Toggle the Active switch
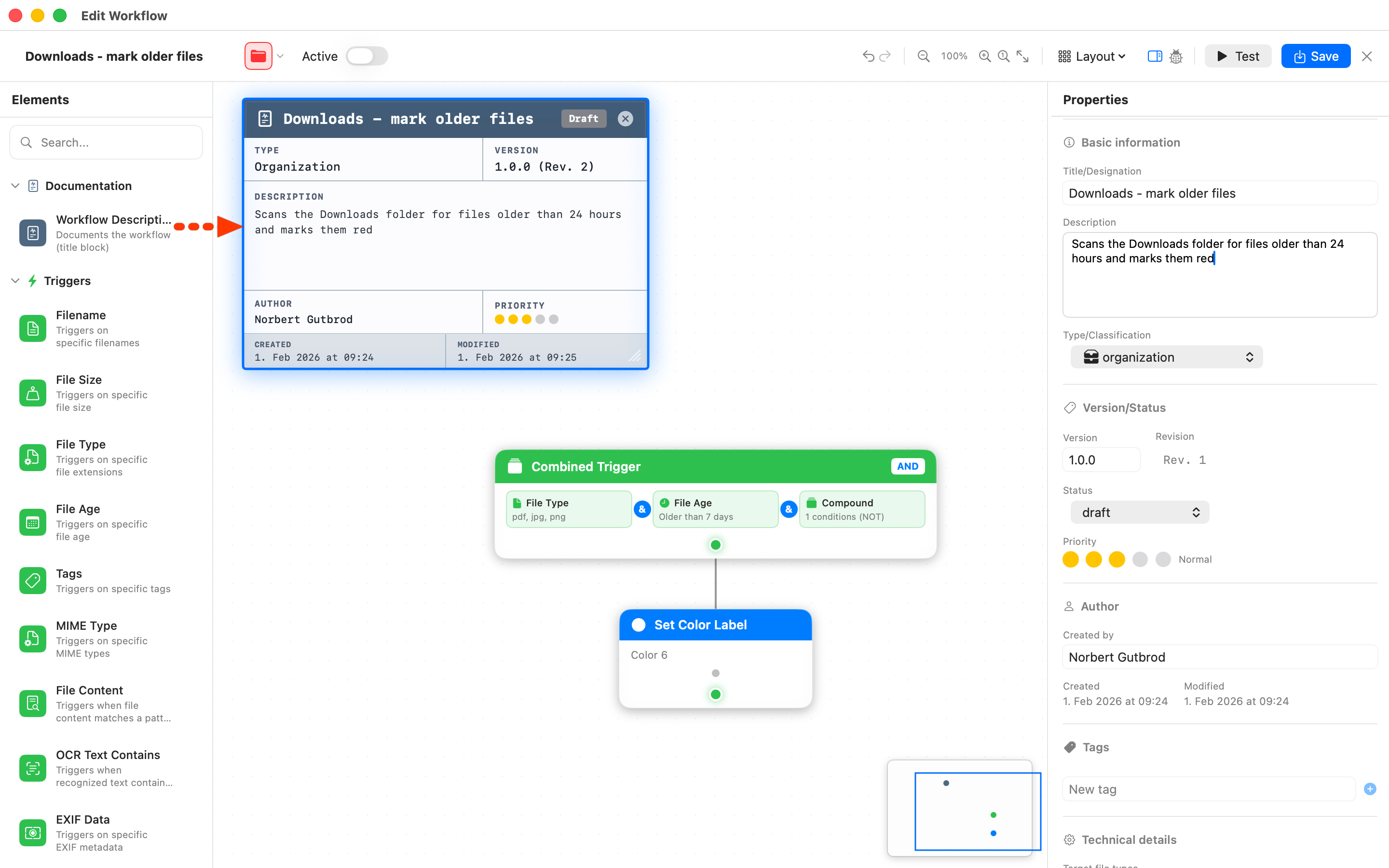1389x868 pixels. click(368, 56)
